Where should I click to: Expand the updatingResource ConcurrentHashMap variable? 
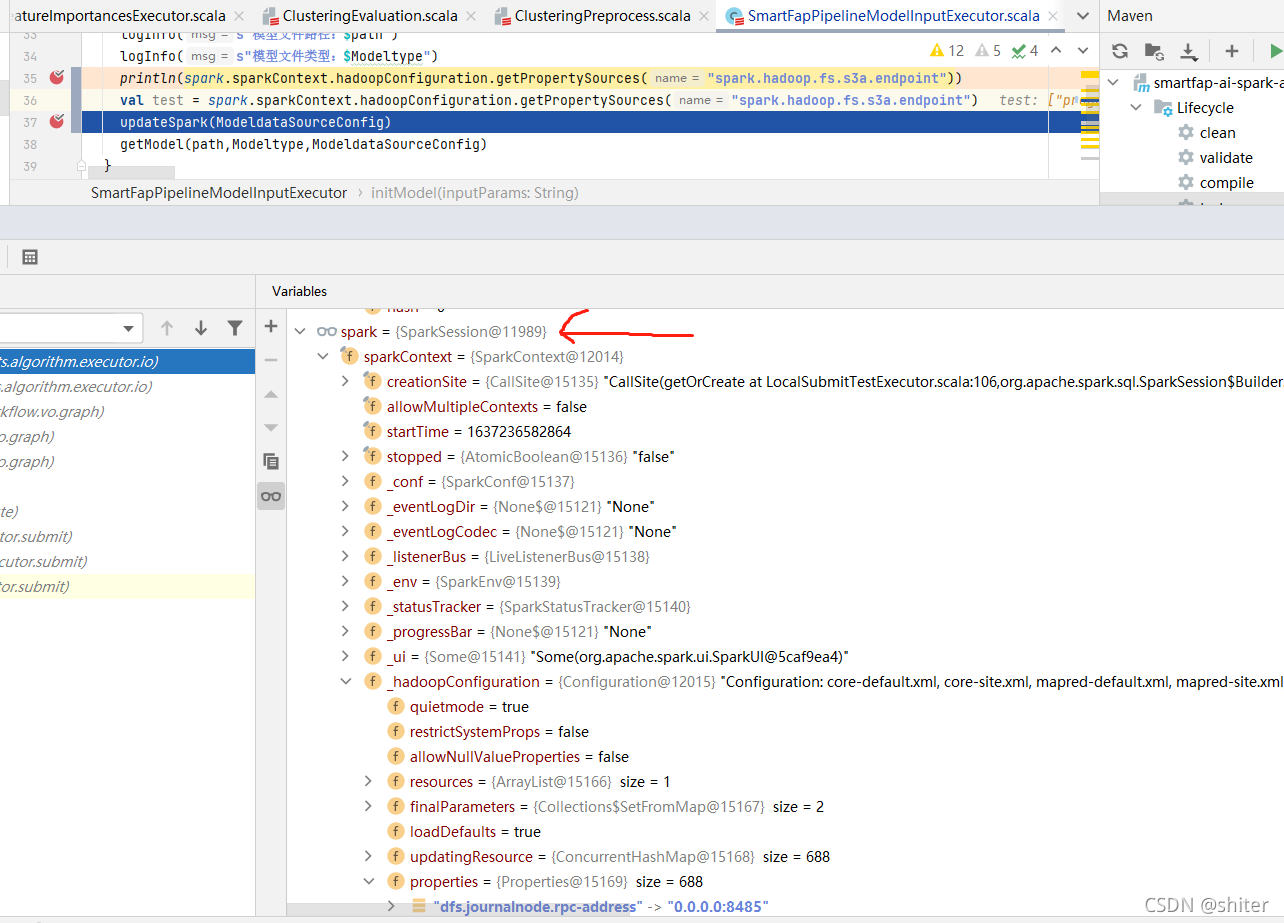click(x=368, y=856)
